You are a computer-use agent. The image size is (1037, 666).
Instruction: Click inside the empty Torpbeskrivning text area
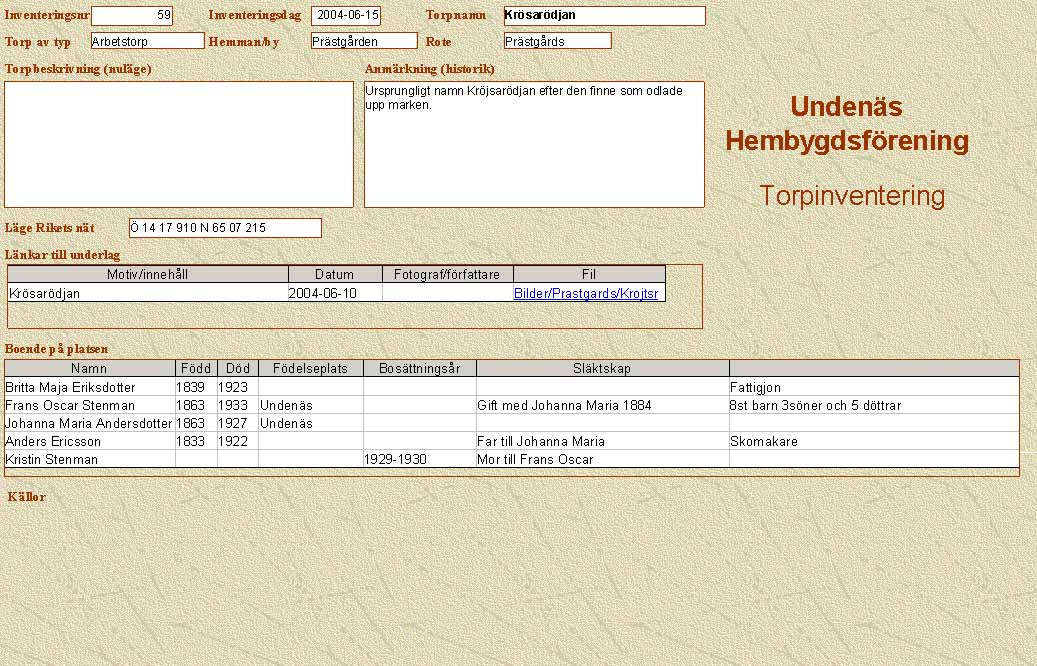[179, 144]
